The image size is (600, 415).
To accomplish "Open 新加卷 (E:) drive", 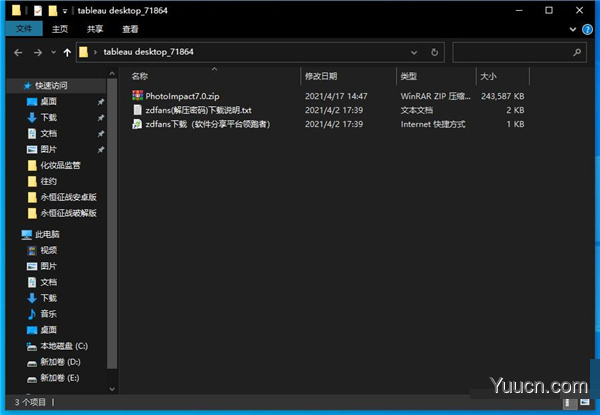I will (x=60, y=378).
